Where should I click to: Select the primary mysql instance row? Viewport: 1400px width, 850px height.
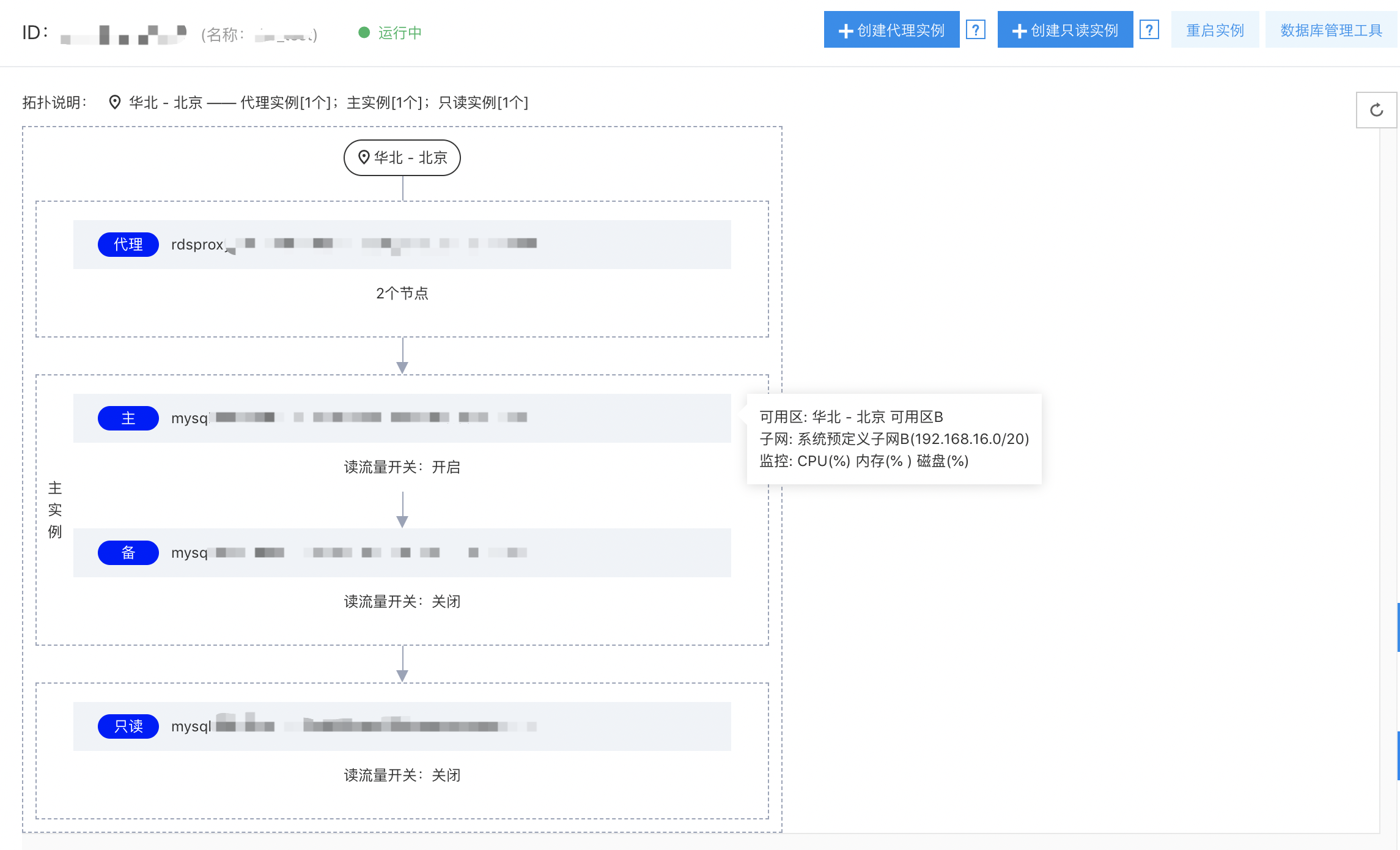pos(402,418)
